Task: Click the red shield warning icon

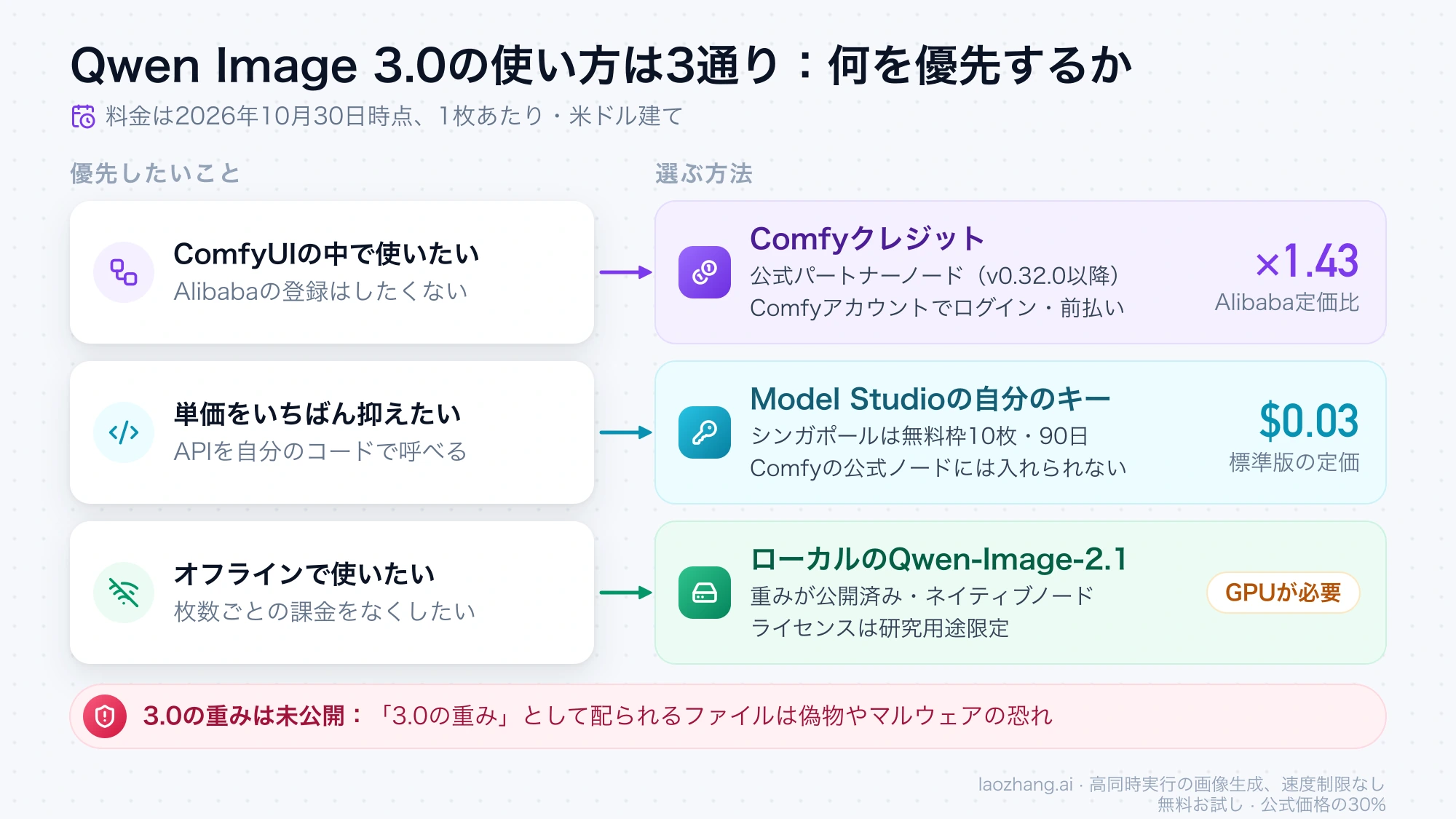Action: (x=105, y=716)
